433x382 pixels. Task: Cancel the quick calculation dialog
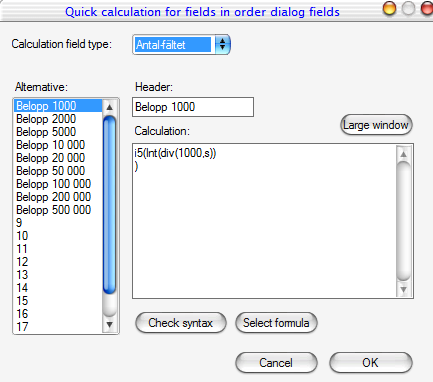(x=276, y=363)
